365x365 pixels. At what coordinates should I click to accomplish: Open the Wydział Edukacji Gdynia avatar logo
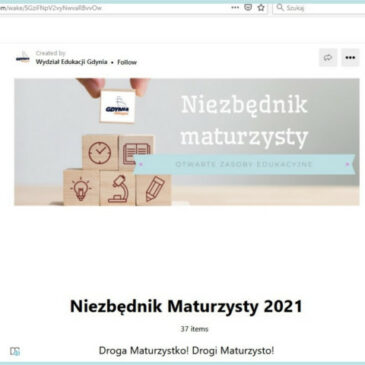click(x=23, y=57)
